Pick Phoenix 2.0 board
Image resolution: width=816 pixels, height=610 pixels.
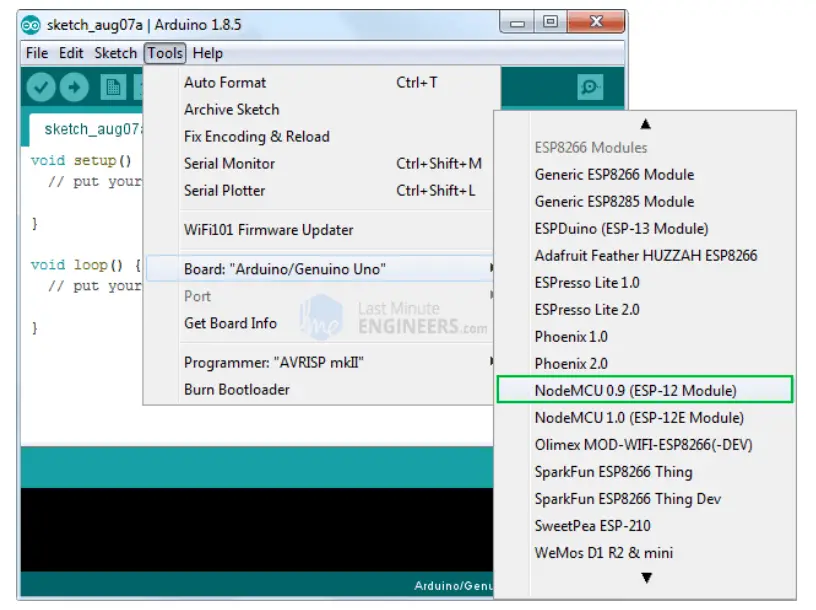click(645, 364)
